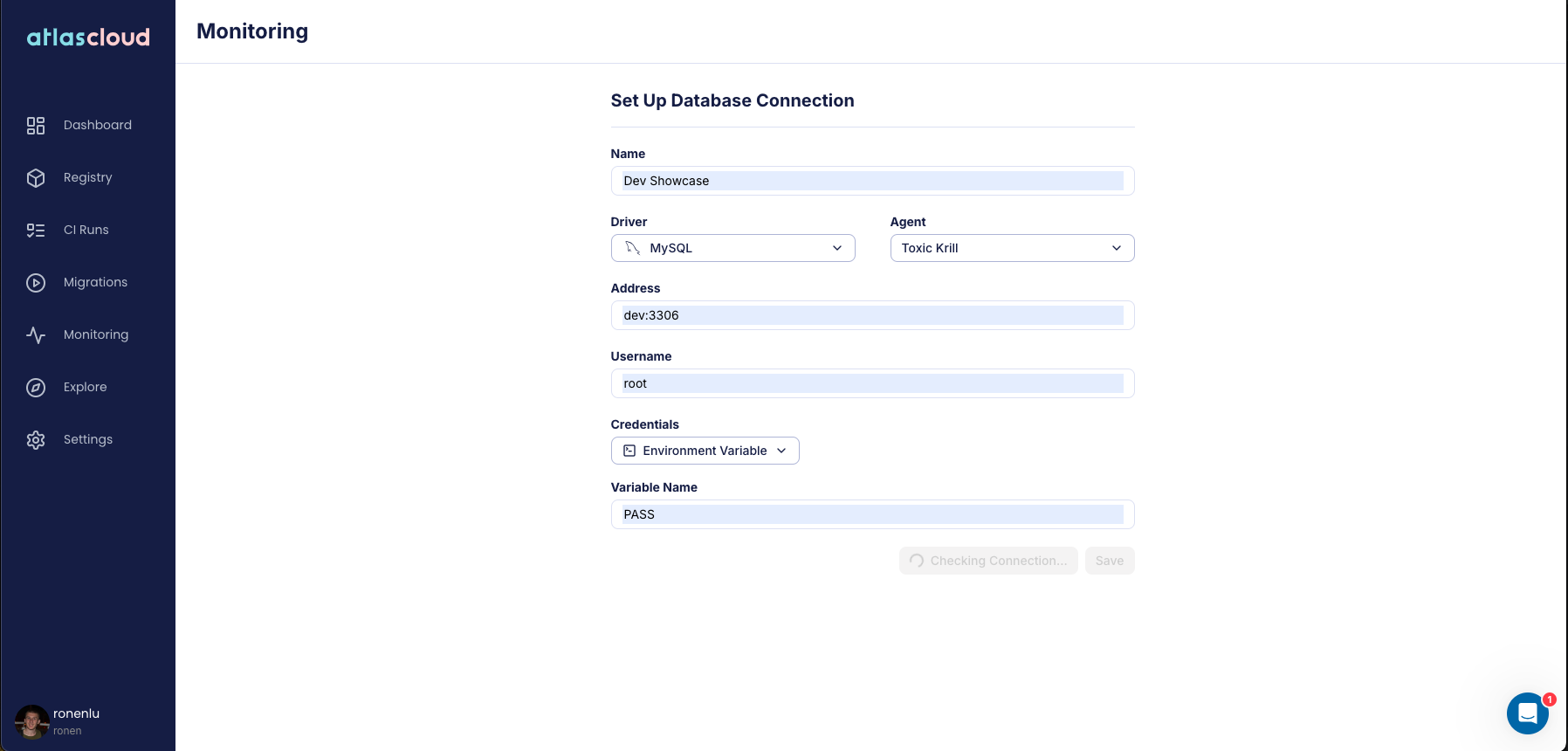Click the Agent label
This screenshot has width=1568, height=751.
click(x=908, y=222)
